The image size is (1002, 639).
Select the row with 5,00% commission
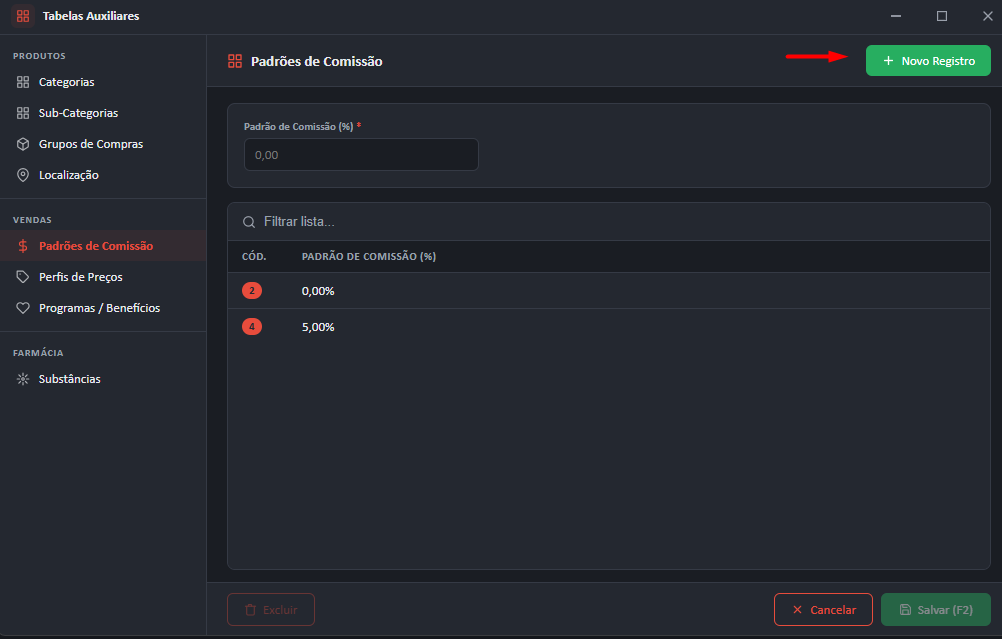[608, 327]
